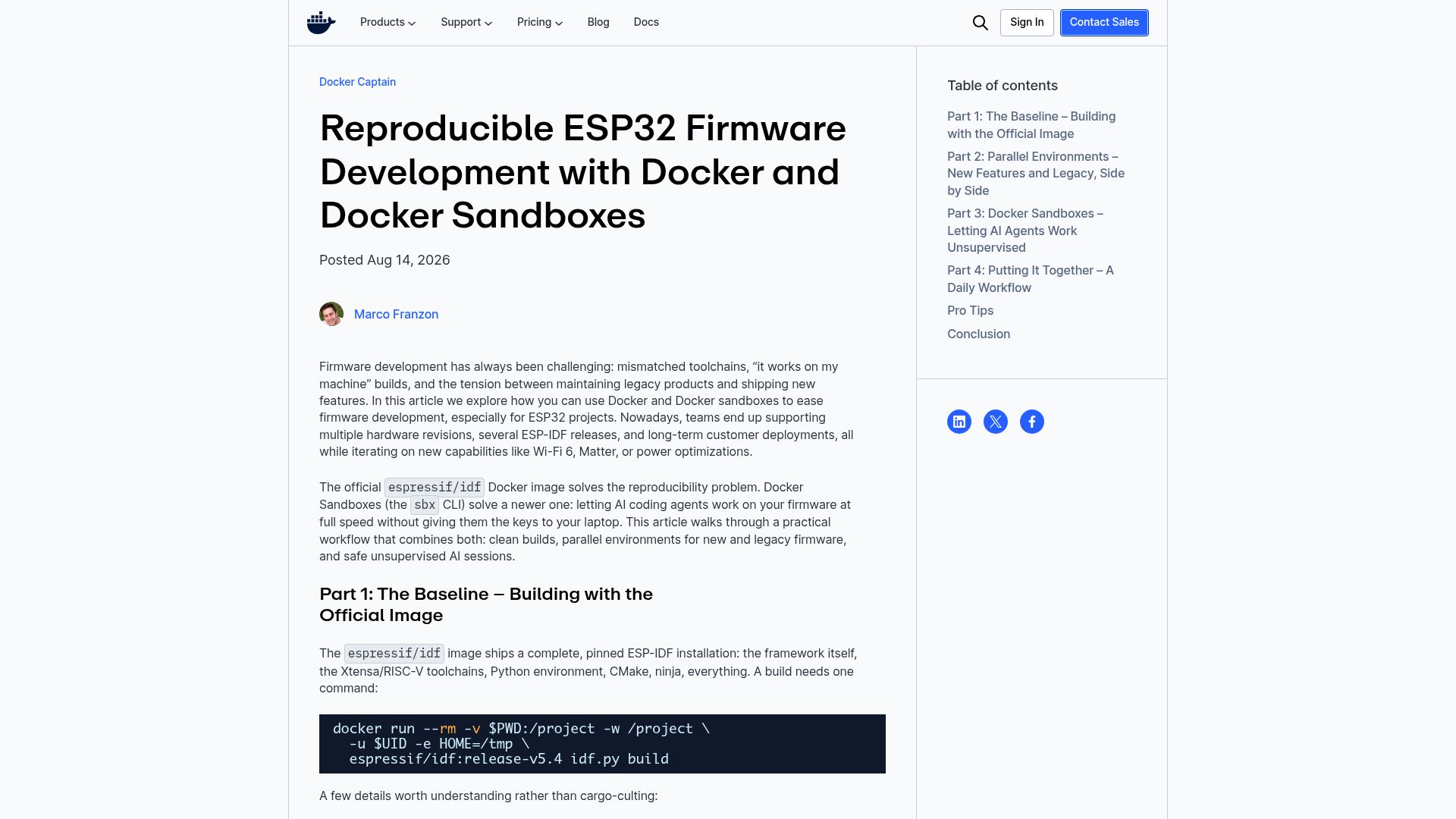
Task: Click the sbx inline code
Action: 425,505
